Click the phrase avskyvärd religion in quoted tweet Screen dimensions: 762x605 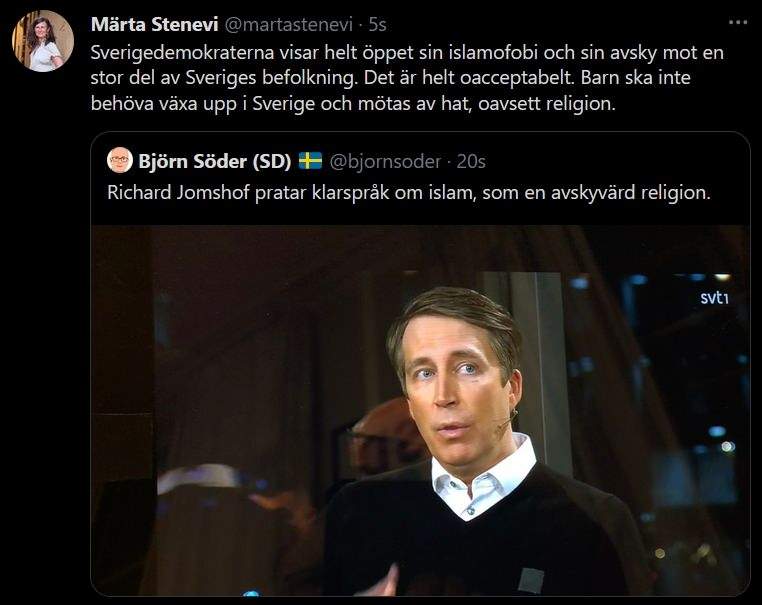pyautogui.click(x=630, y=193)
